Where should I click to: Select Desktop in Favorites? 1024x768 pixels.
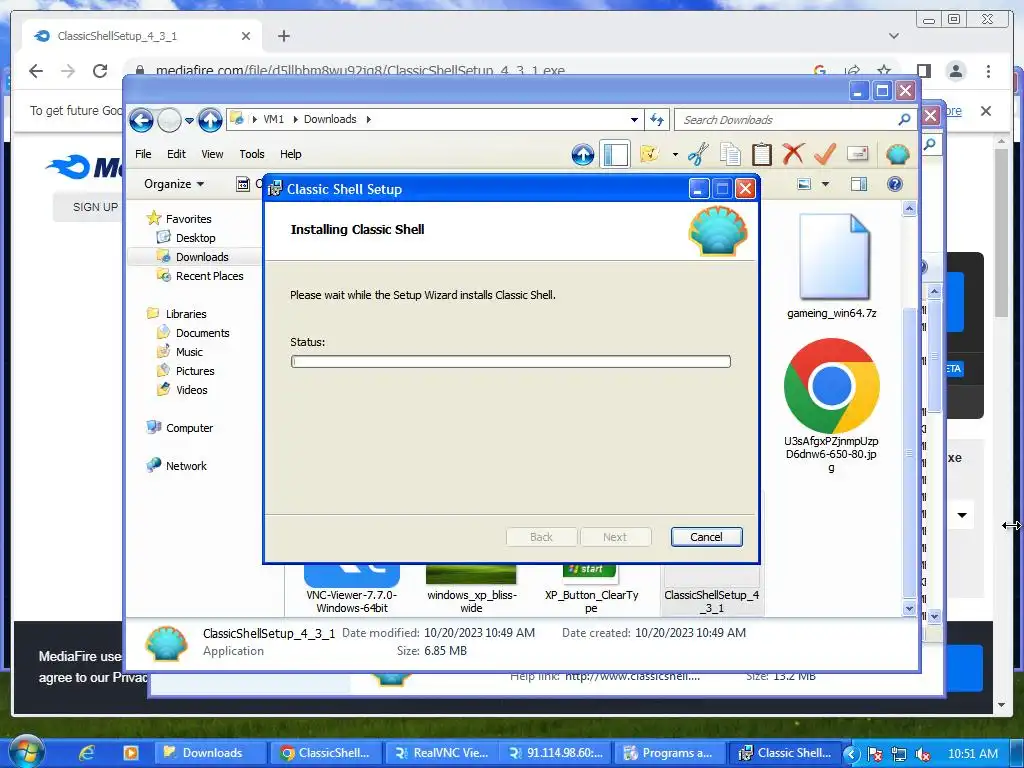tap(195, 238)
